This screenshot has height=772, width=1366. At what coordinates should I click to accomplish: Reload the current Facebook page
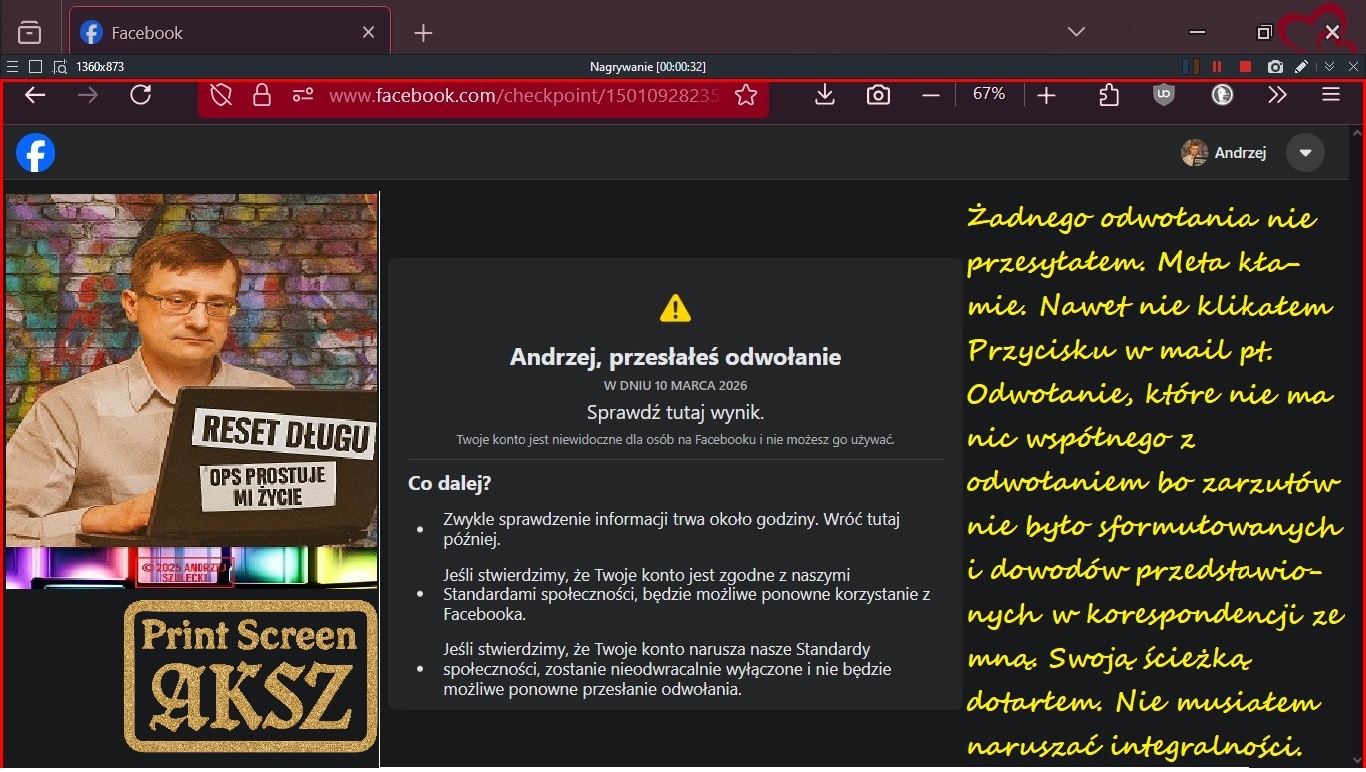[141, 95]
